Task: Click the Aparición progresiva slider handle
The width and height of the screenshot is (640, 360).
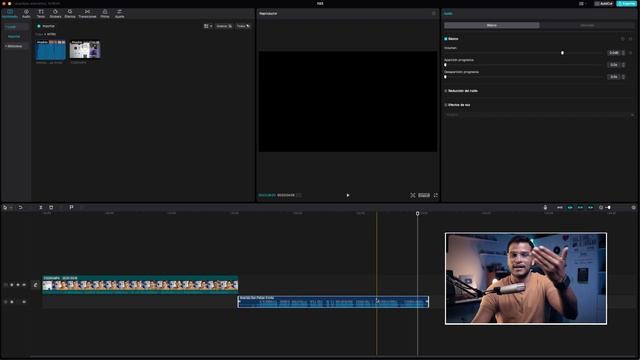Action: pyautogui.click(x=445, y=65)
